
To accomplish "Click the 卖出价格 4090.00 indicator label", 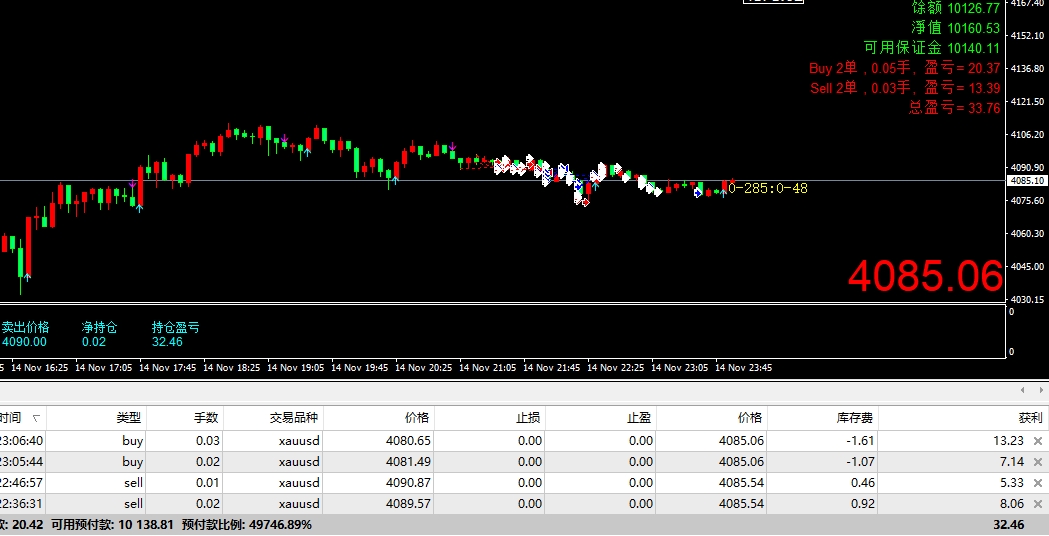I will (25, 334).
